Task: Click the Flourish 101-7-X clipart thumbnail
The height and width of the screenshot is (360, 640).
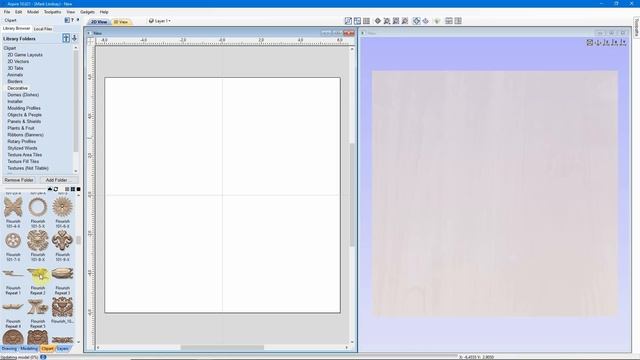Action: coord(13,240)
